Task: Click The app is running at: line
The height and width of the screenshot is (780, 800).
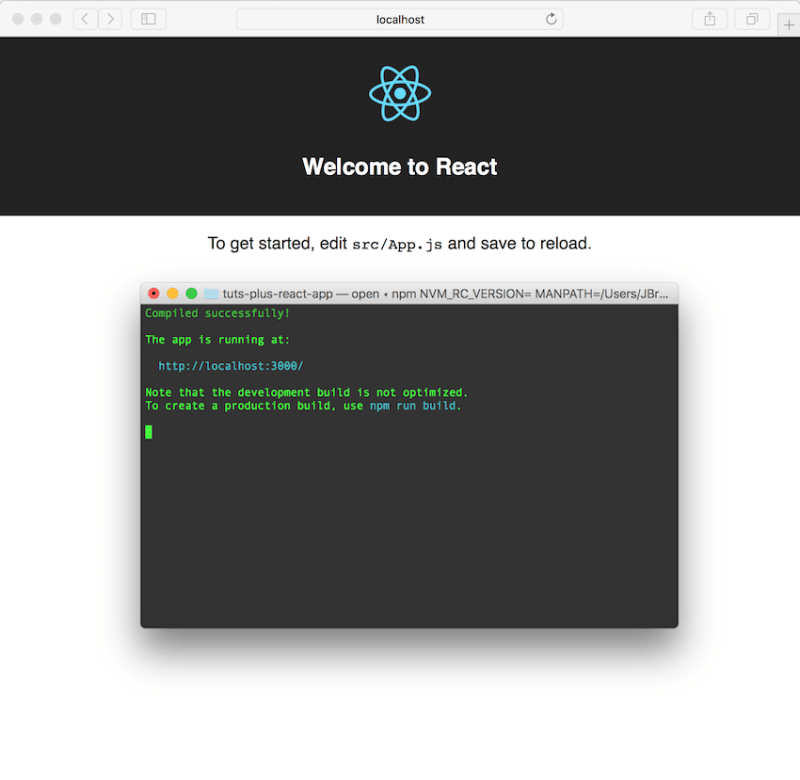Action: (217, 340)
